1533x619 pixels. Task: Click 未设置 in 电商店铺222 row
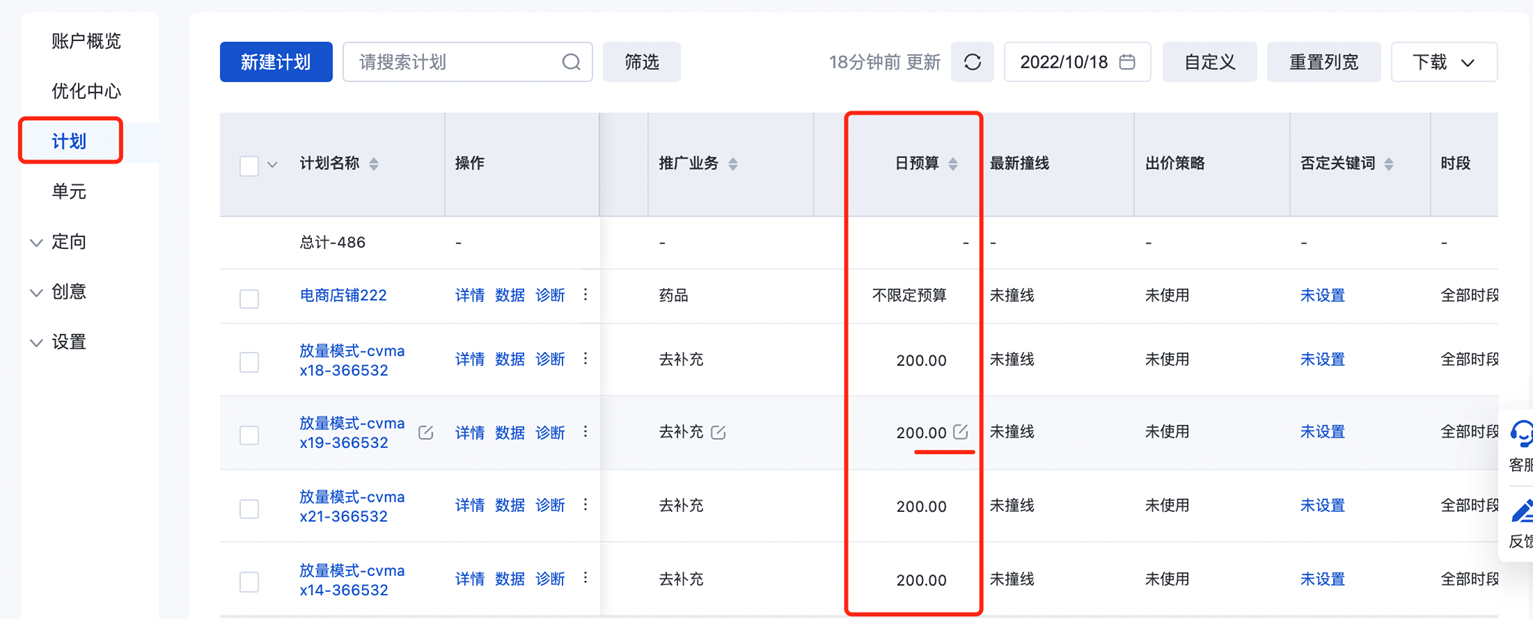tap(1322, 295)
